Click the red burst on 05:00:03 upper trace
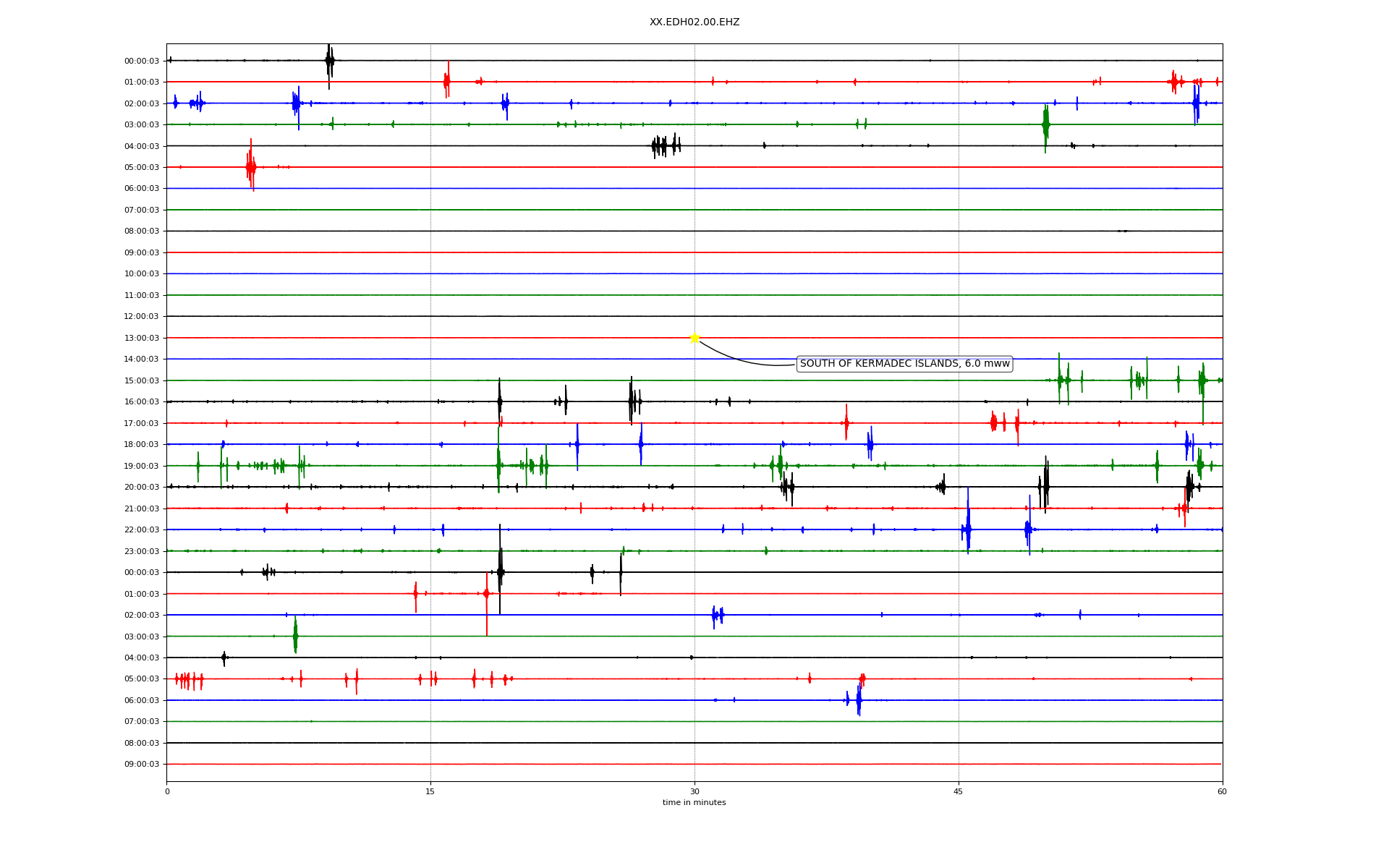This screenshot has width=1389, height=868. [251, 167]
